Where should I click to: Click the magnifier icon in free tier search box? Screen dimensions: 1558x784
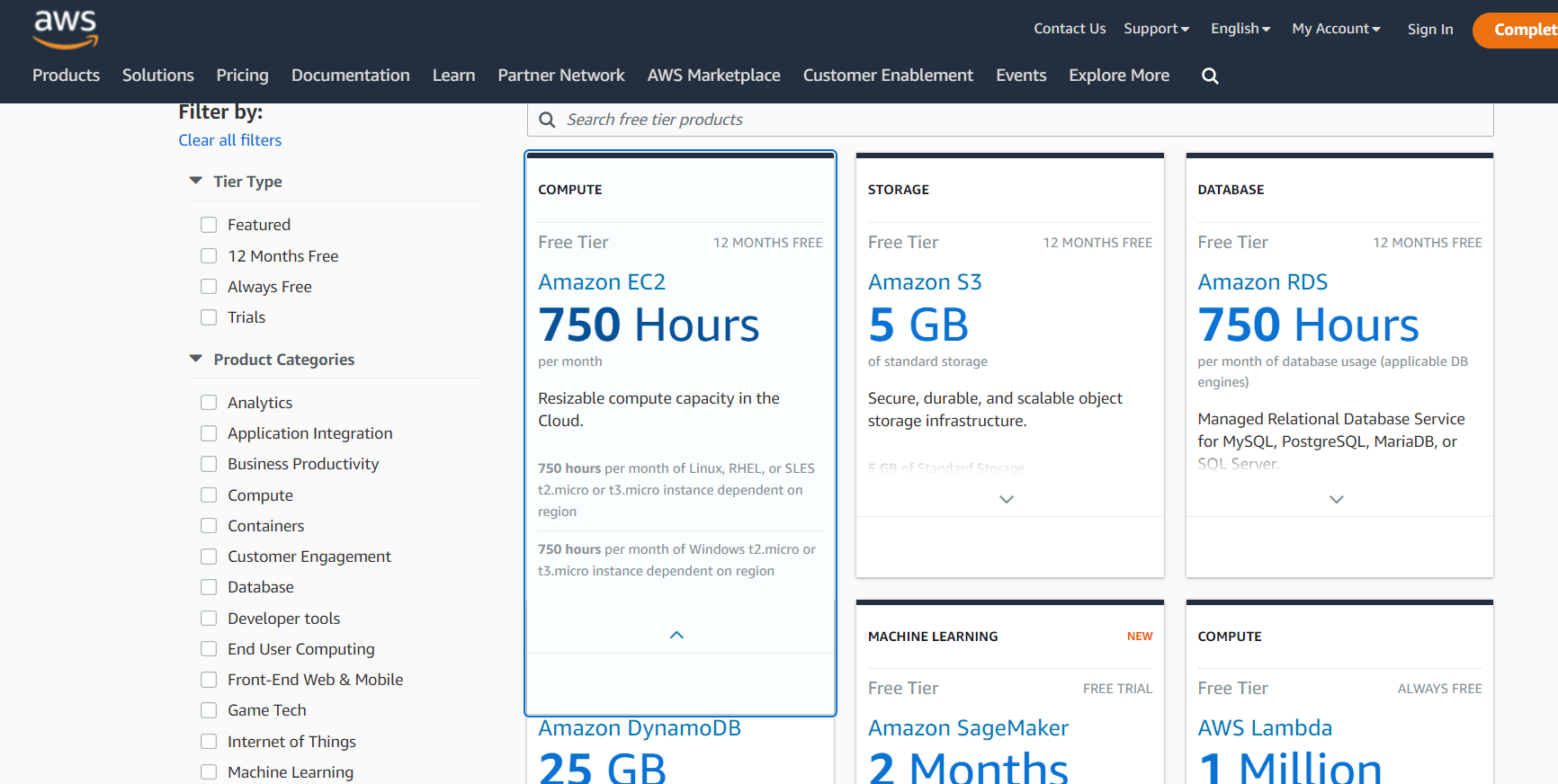547,120
